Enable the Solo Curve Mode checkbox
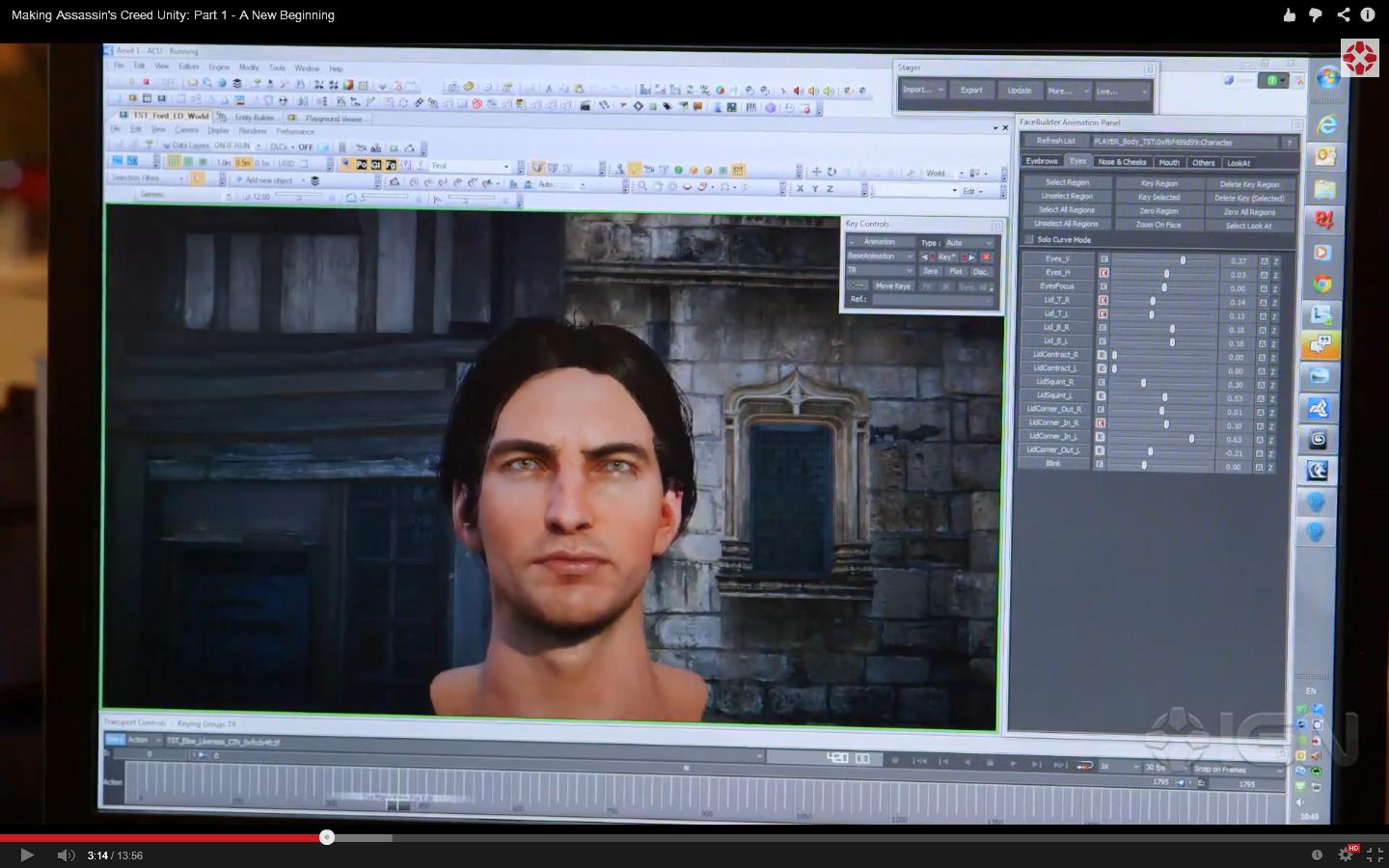Image resolution: width=1389 pixels, height=868 pixels. 1029,239
